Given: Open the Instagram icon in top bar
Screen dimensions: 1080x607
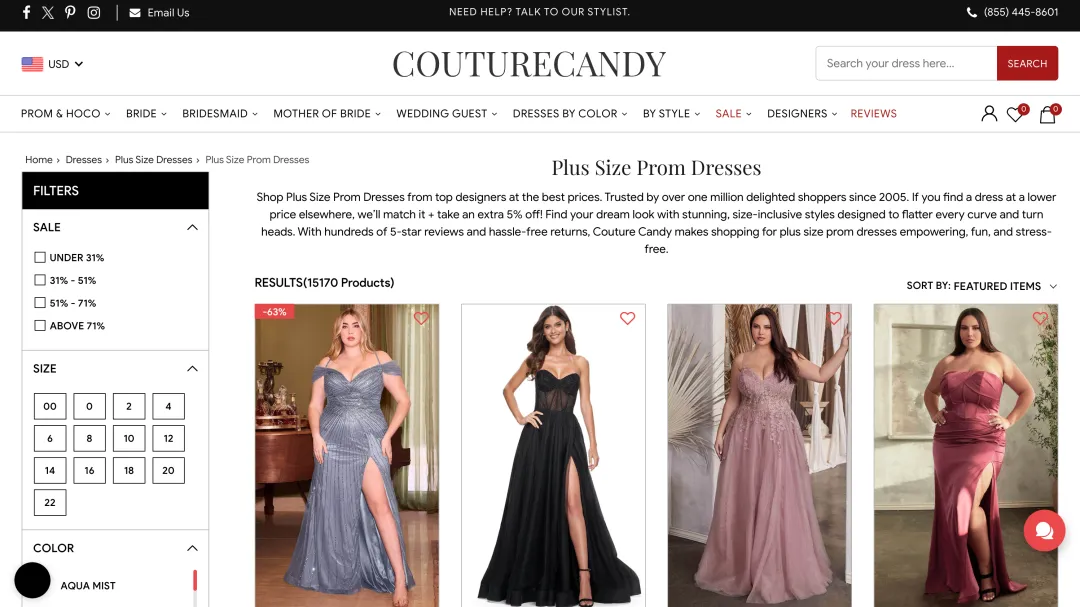Looking at the screenshot, I should coord(94,12).
